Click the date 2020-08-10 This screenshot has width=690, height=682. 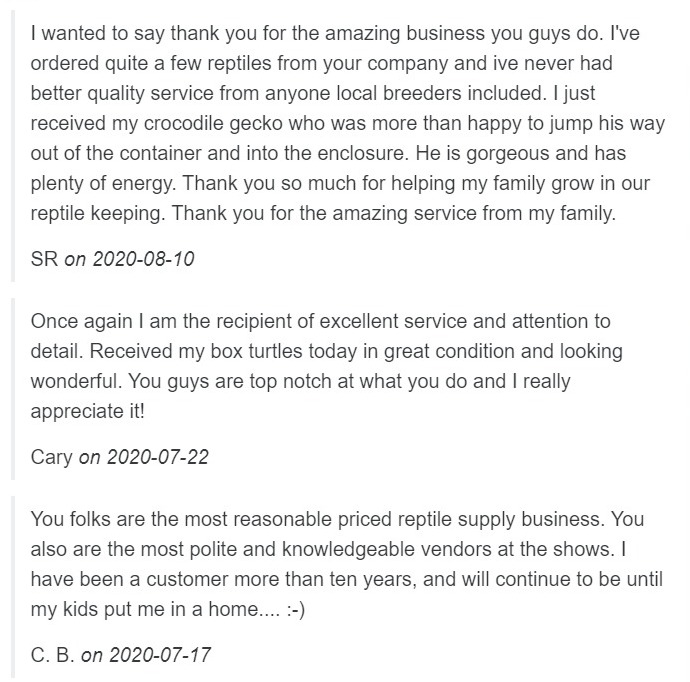point(143,259)
